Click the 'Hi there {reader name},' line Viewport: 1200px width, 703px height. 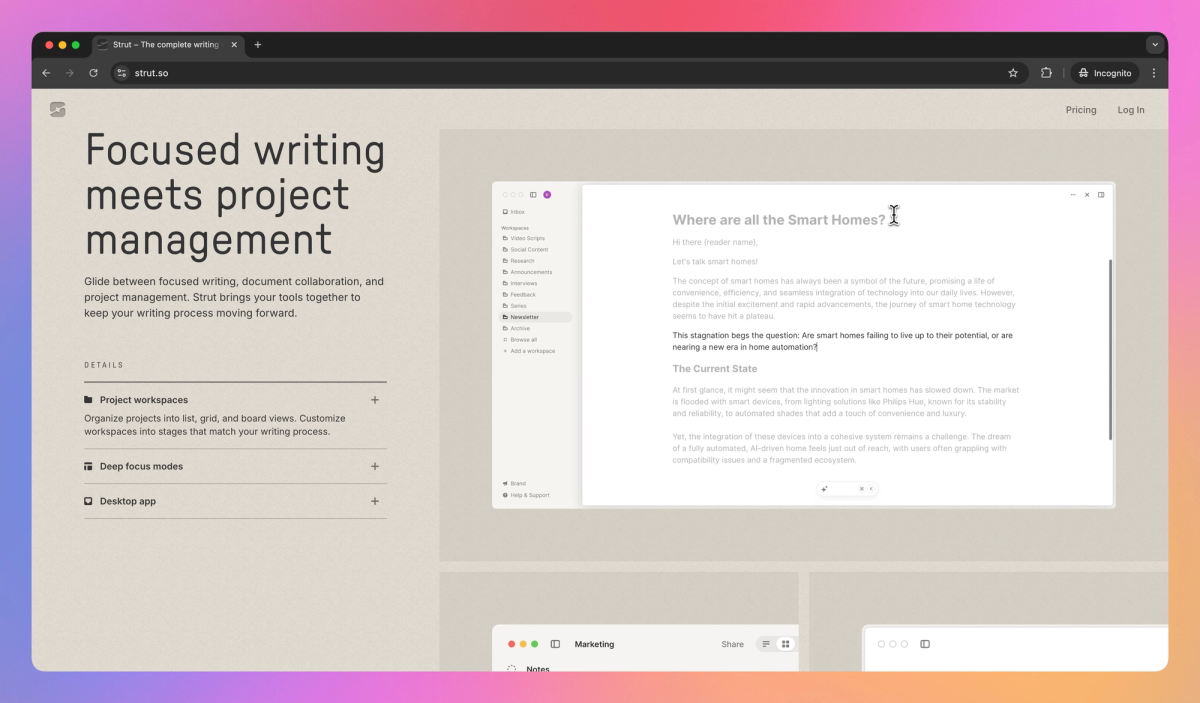coord(715,242)
